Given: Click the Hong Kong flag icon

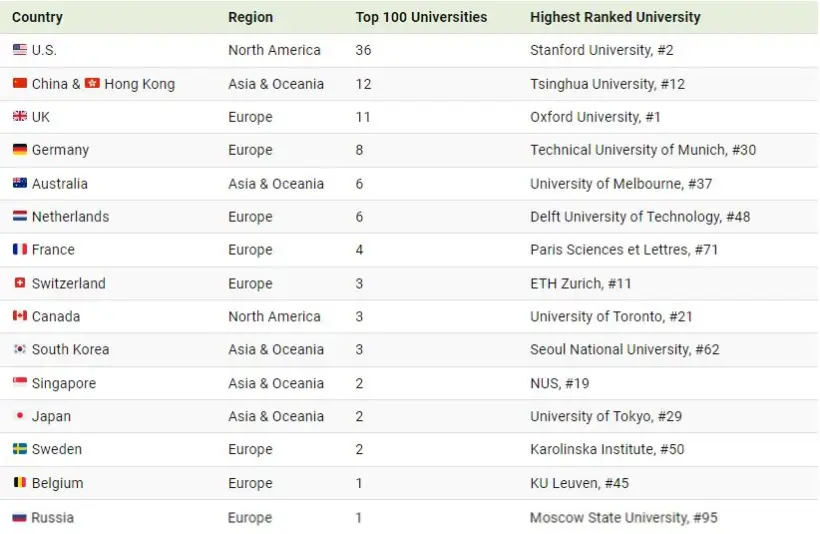Looking at the screenshot, I should 92,83.
